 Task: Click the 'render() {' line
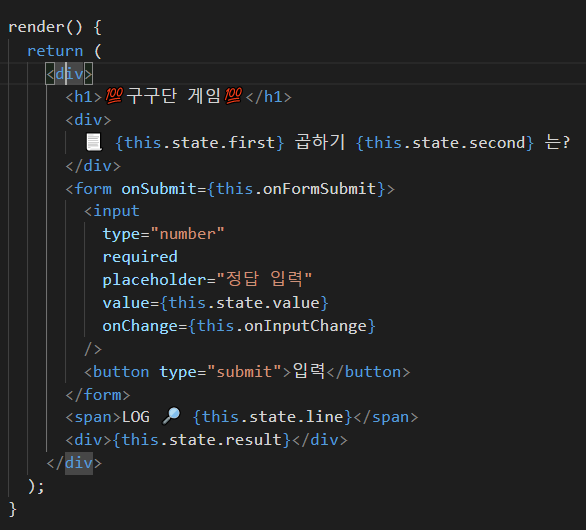click(x=55, y=27)
